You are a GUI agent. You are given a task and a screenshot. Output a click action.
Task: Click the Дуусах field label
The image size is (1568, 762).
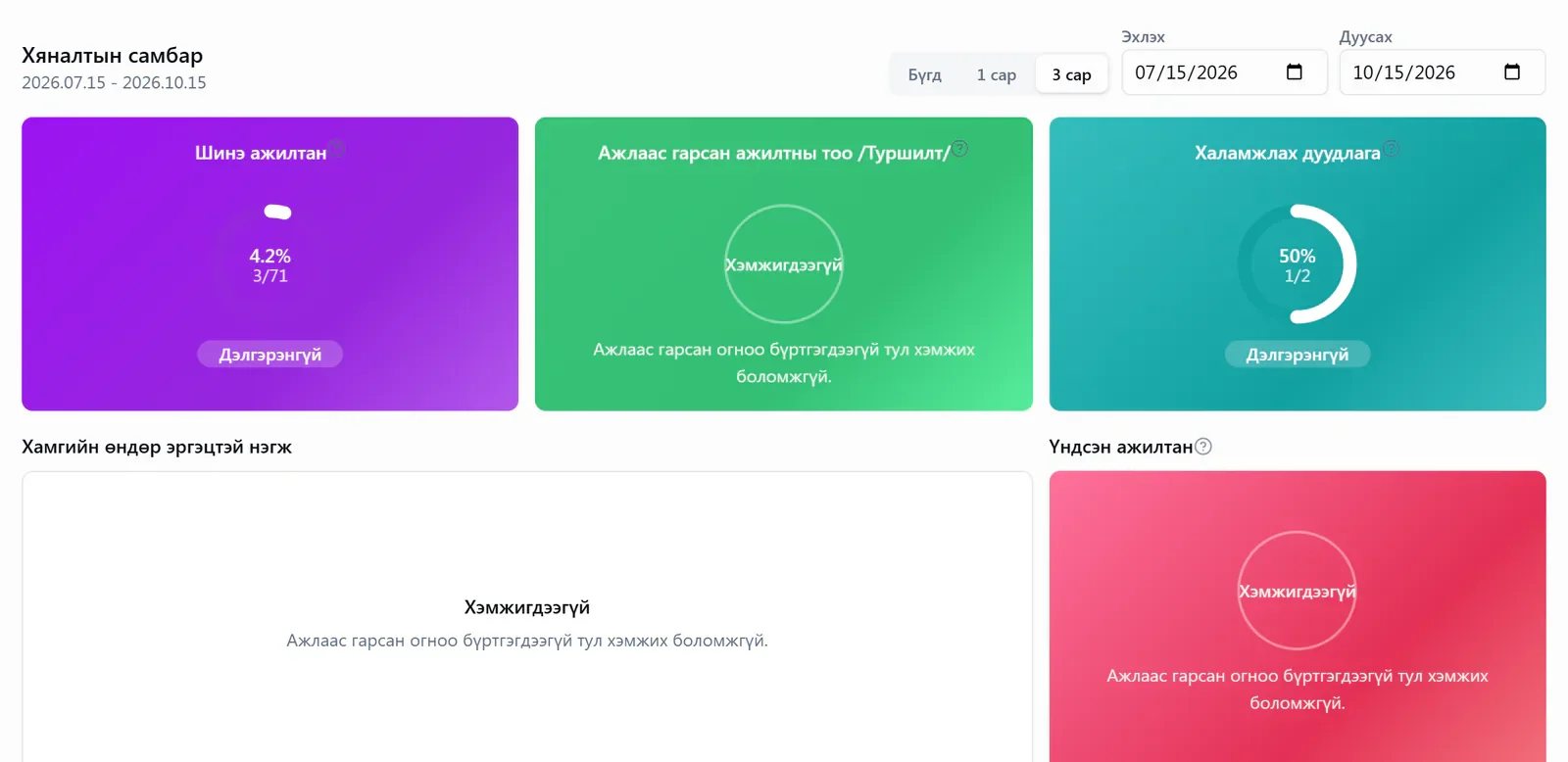point(1365,37)
